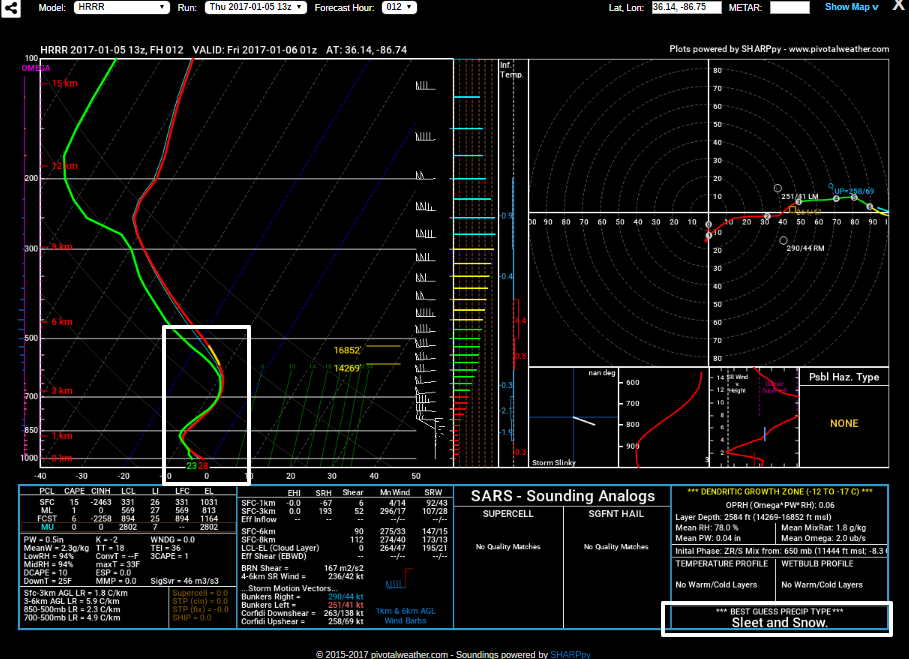Click the share icon in the top-left corner
Screen dimensions: 909x659
(10, 8)
